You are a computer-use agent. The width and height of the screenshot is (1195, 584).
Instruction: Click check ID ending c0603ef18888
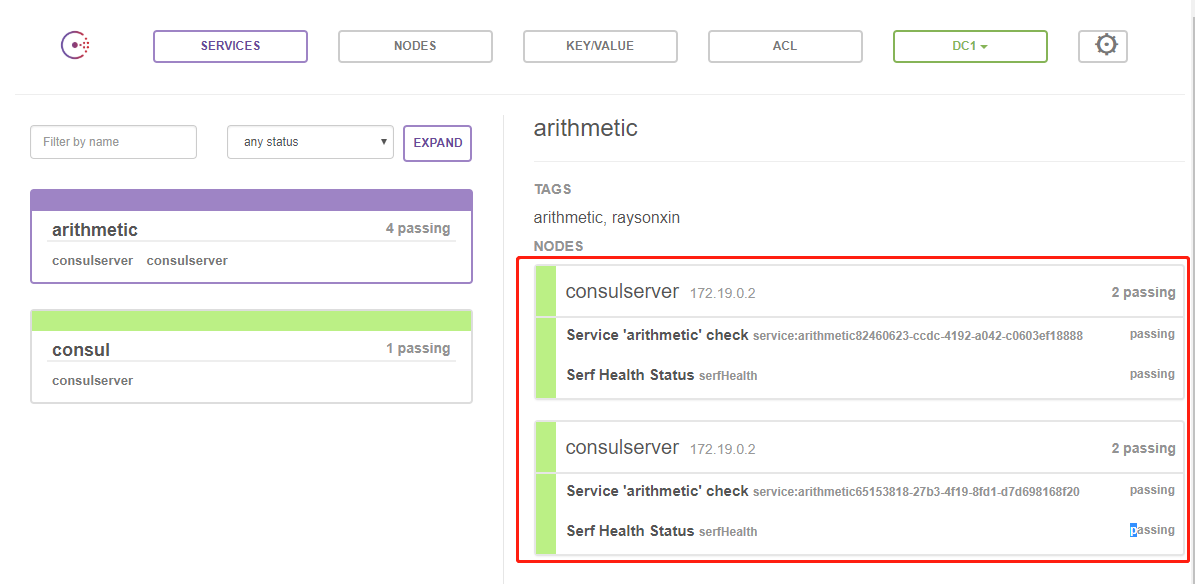pos(918,336)
